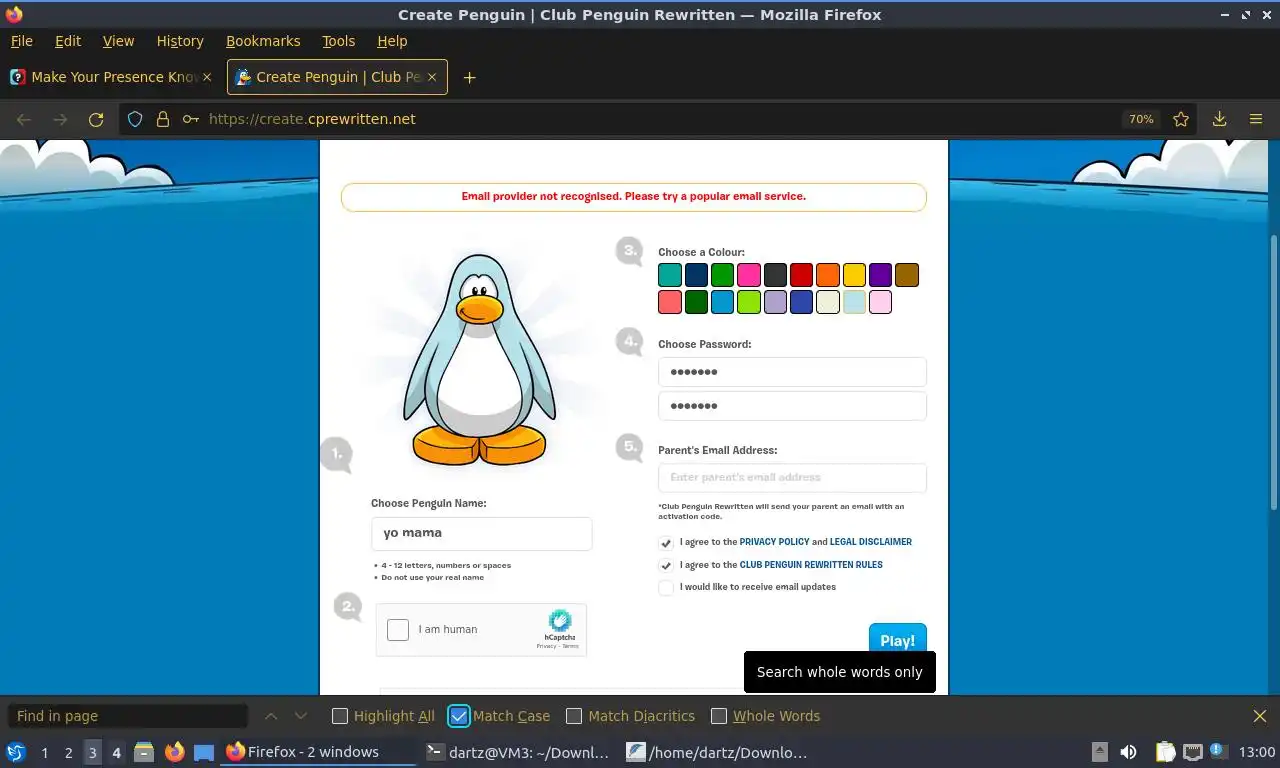Expand hidden tray items with the up arrow
Screen dimensions: 1280x768
(x=1099, y=752)
